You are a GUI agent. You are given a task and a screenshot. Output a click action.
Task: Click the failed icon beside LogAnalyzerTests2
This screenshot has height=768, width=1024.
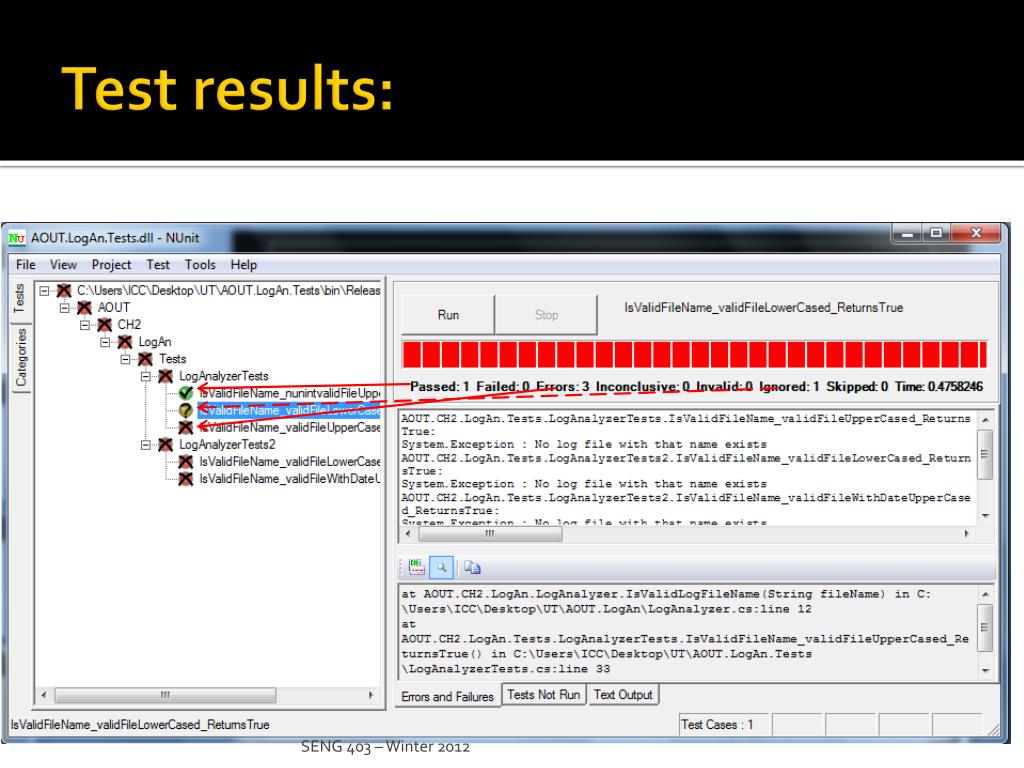(165, 445)
